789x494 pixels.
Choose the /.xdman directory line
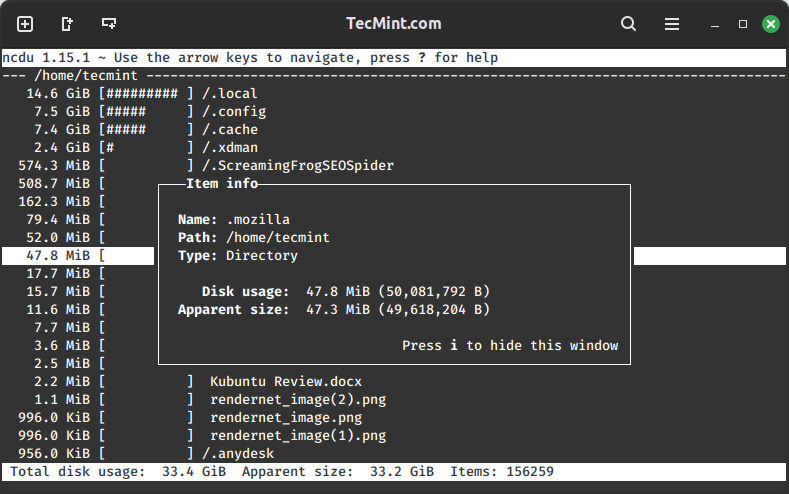click(x=229, y=148)
